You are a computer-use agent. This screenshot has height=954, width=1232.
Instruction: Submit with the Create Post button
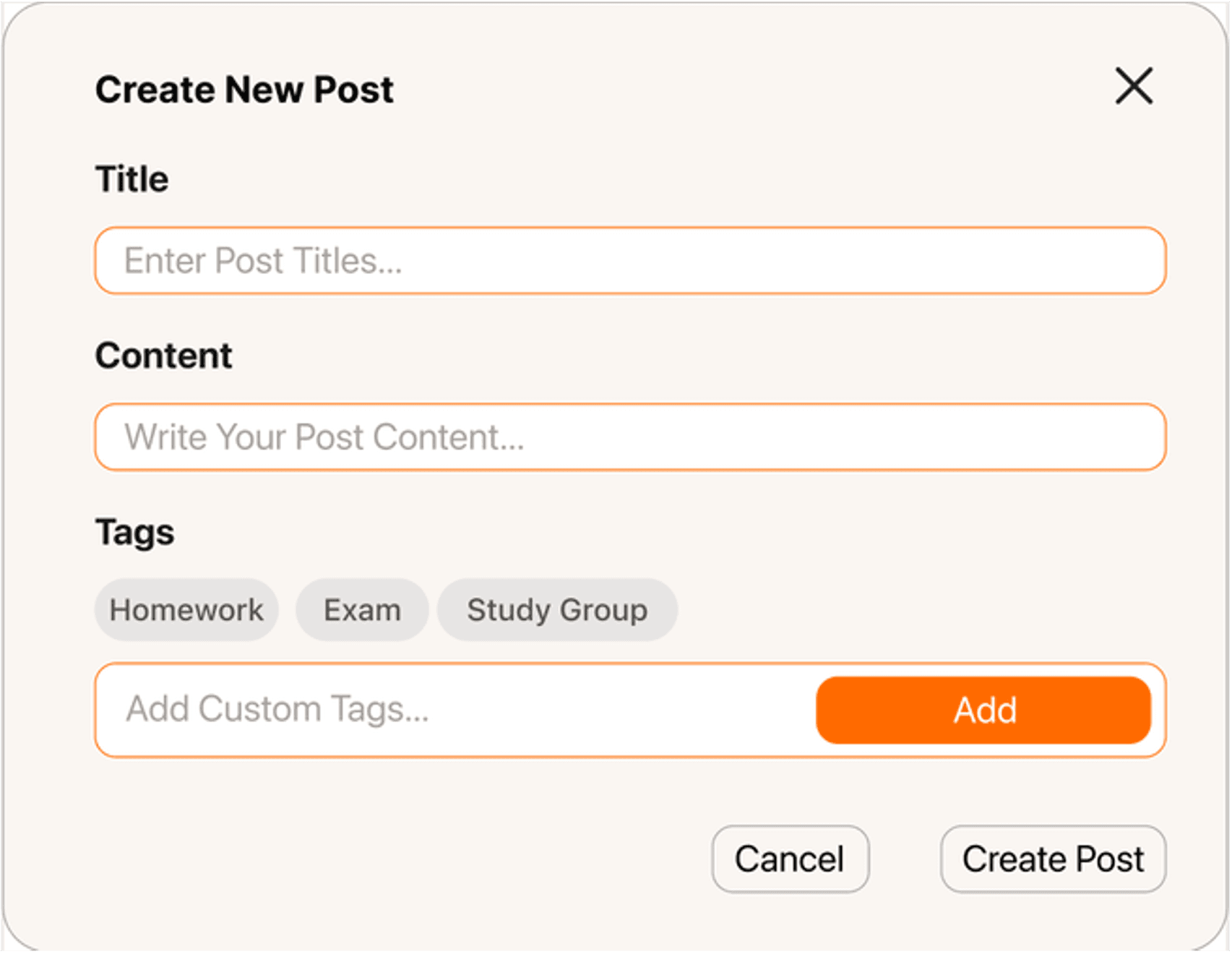point(1052,859)
